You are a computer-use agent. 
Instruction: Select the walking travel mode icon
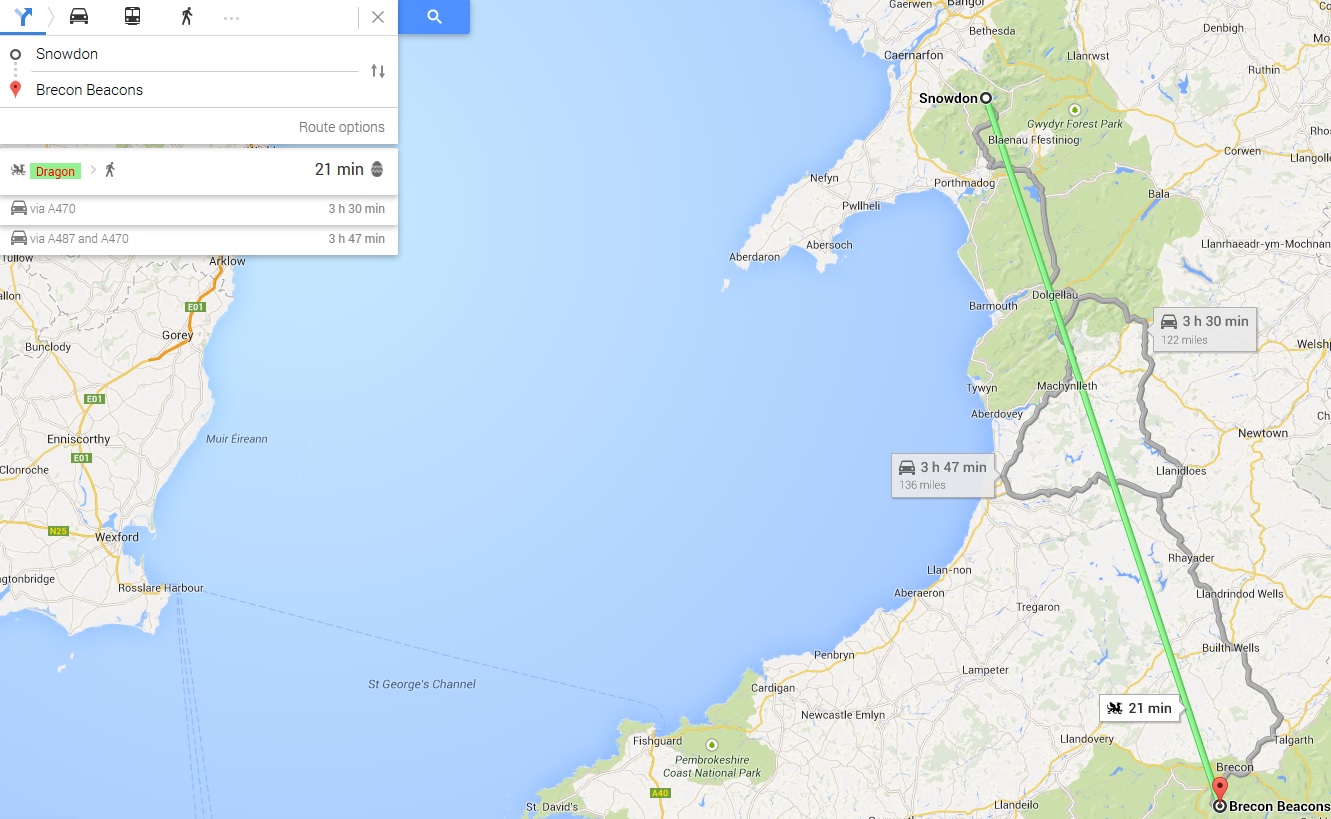pos(186,16)
